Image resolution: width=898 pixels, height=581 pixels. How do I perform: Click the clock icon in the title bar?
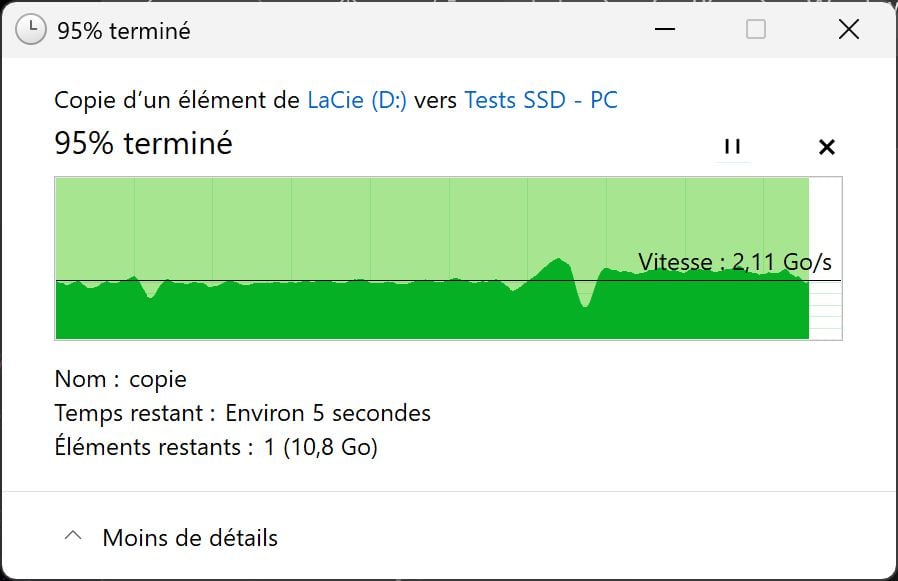pos(31,30)
